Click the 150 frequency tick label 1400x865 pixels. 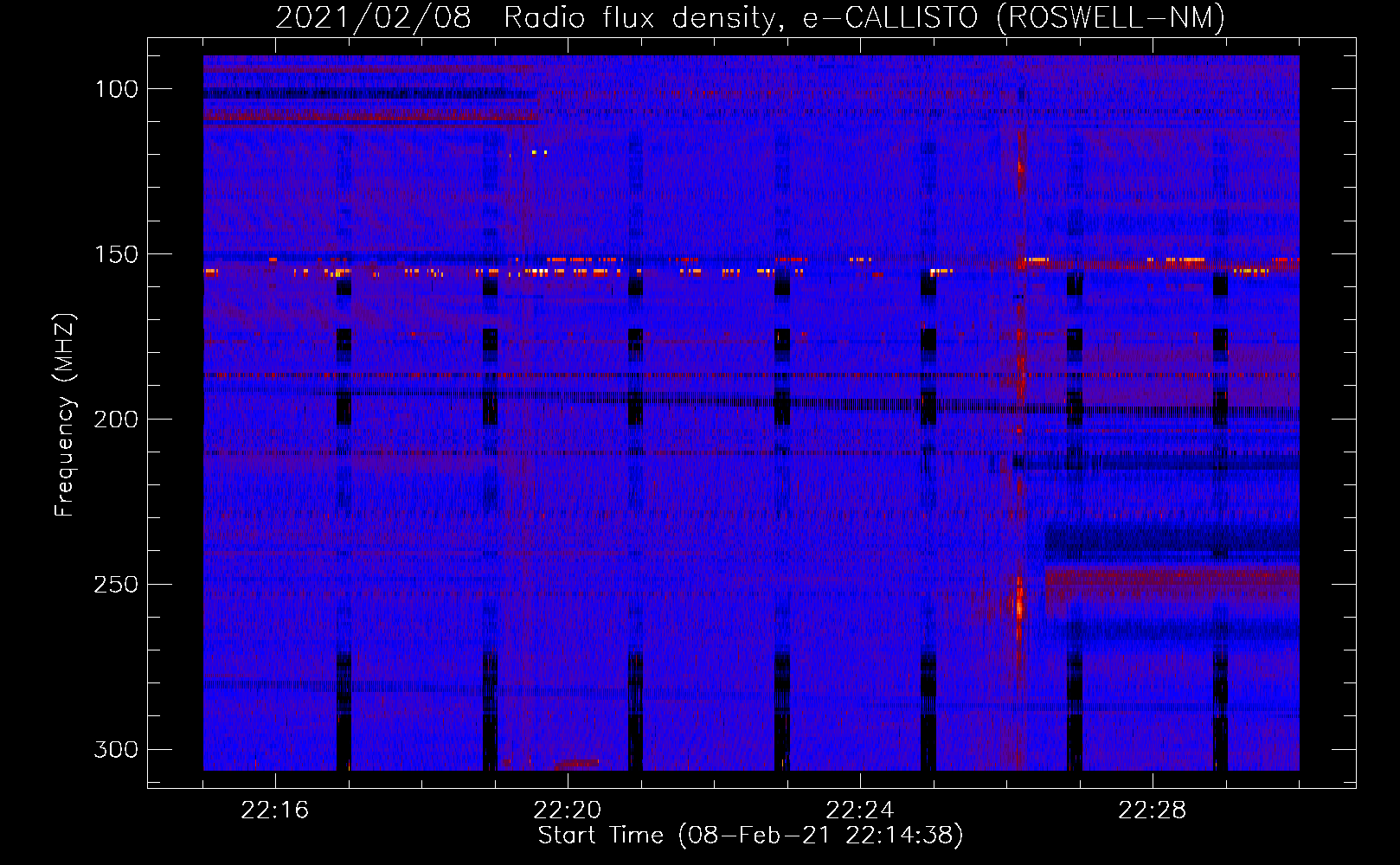coord(117,254)
